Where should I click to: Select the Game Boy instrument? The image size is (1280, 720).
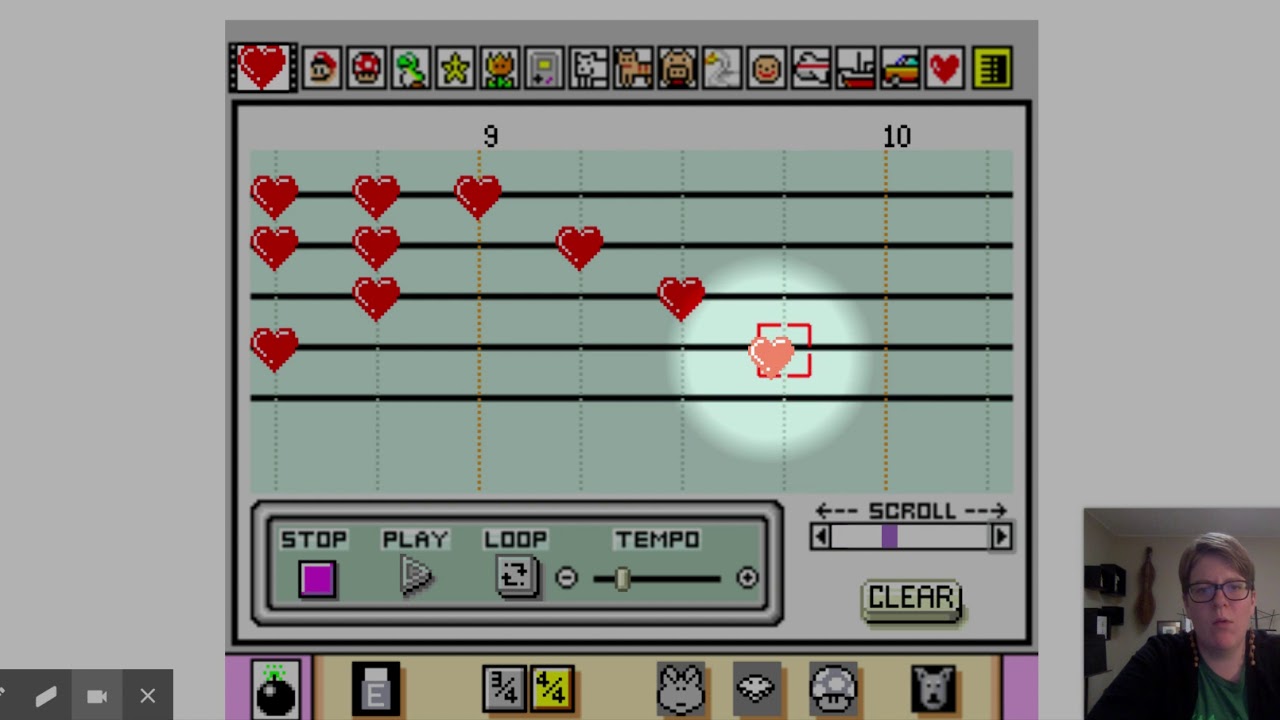544,69
